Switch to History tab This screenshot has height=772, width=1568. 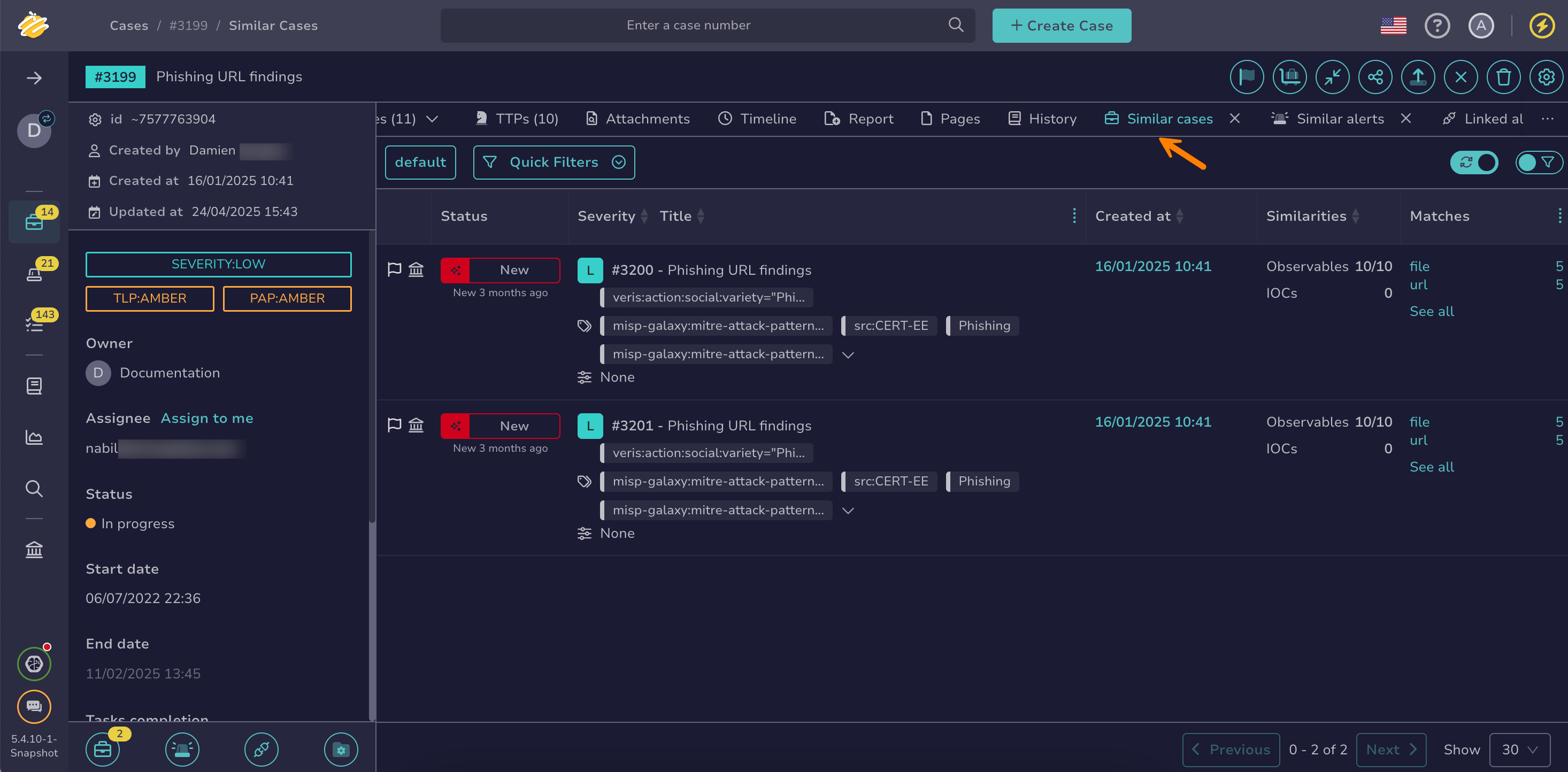[x=1042, y=119]
